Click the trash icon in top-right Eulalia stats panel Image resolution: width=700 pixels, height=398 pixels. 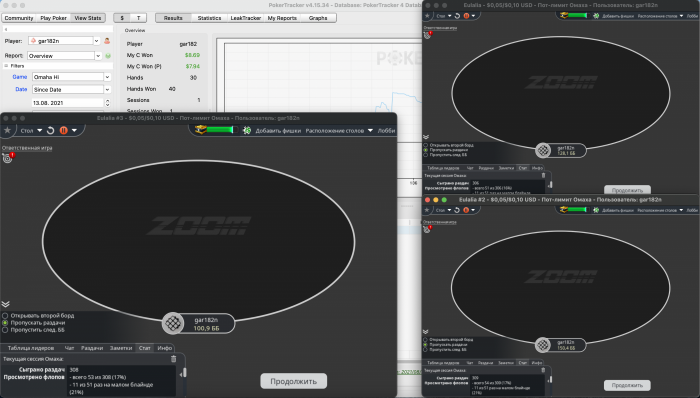pyautogui.click(x=543, y=175)
